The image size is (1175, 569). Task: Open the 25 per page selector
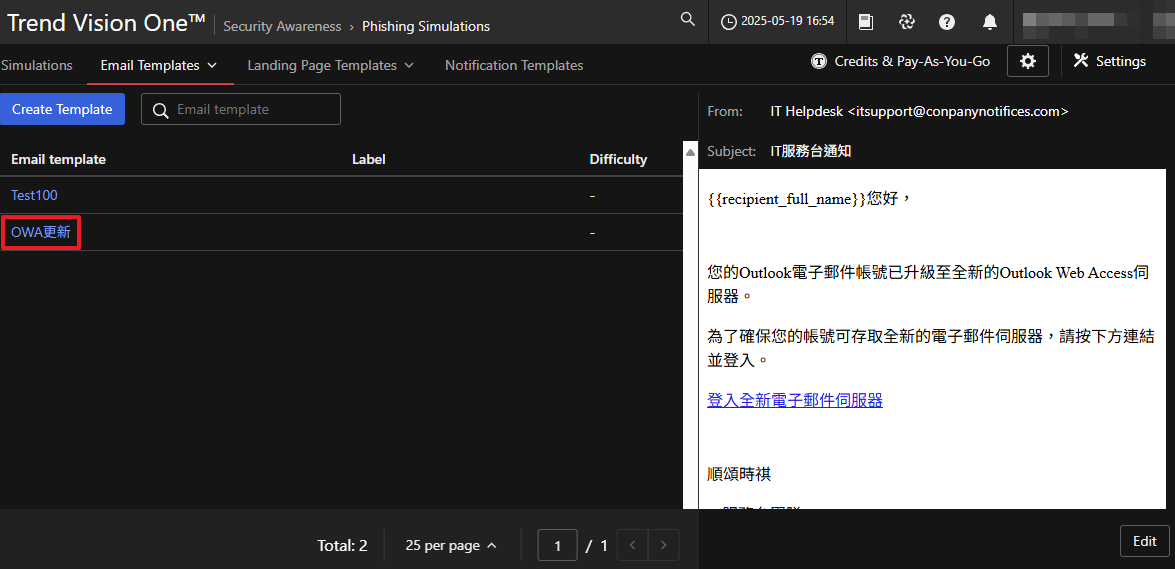(451, 546)
